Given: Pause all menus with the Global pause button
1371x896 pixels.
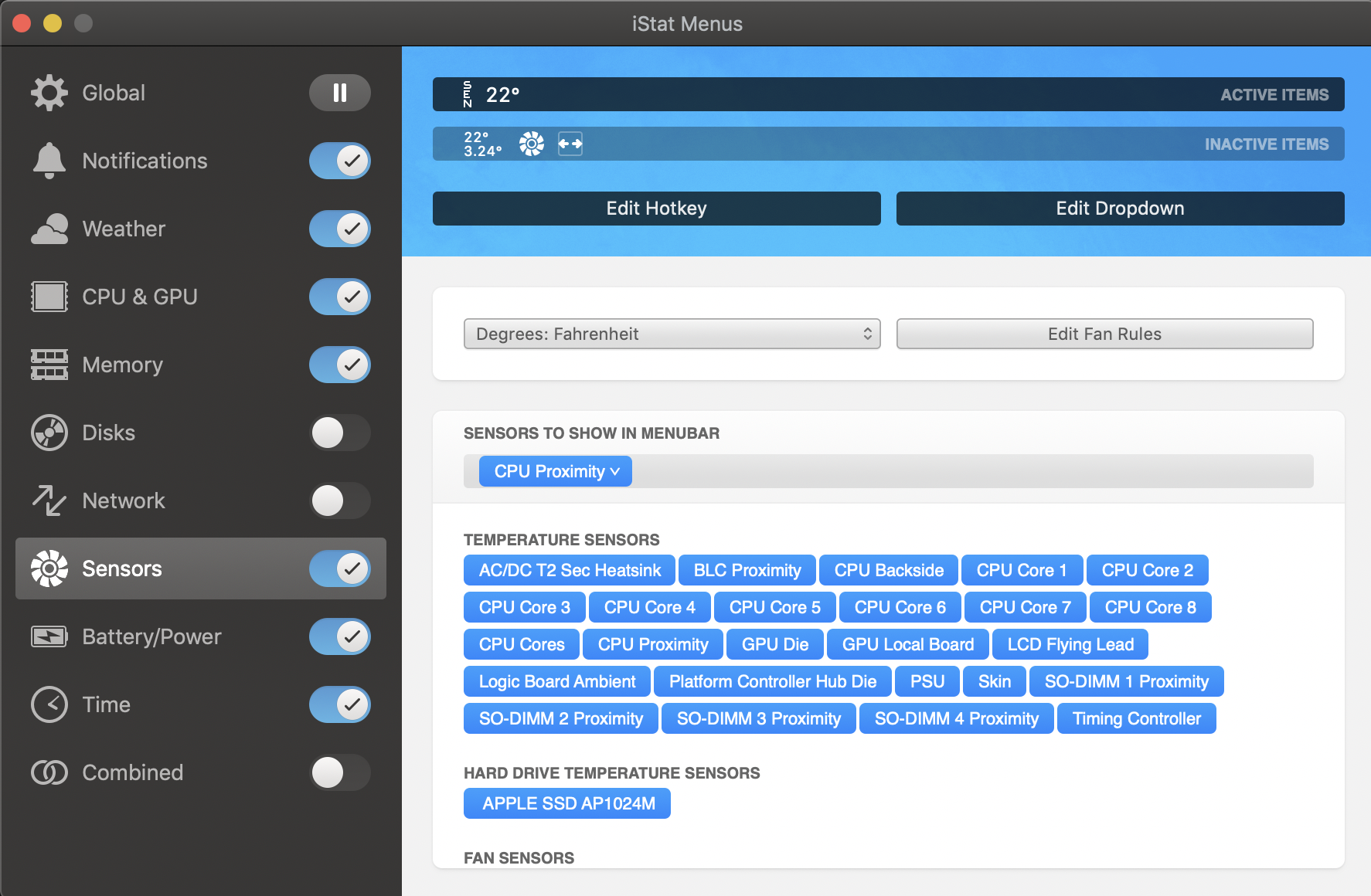Looking at the screenshot, I should tap(340, 93).
